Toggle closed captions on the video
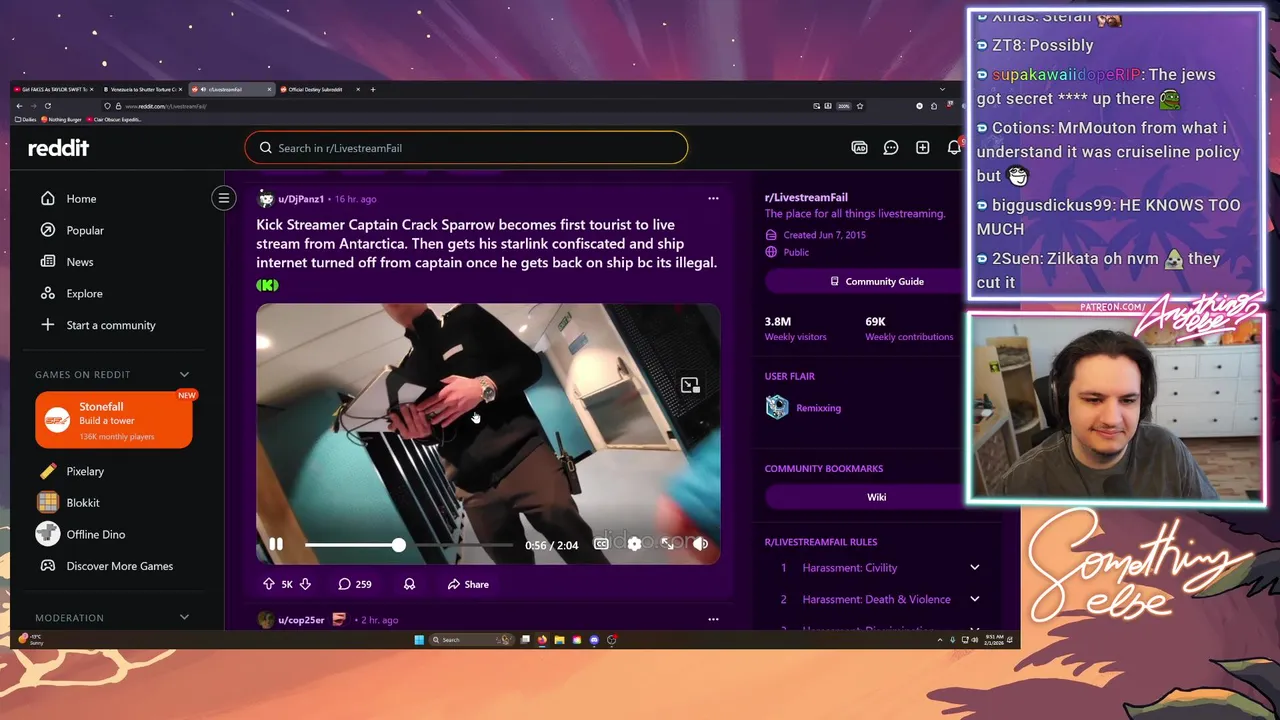Screen dimensions: 1280x720 click(601, 544)
